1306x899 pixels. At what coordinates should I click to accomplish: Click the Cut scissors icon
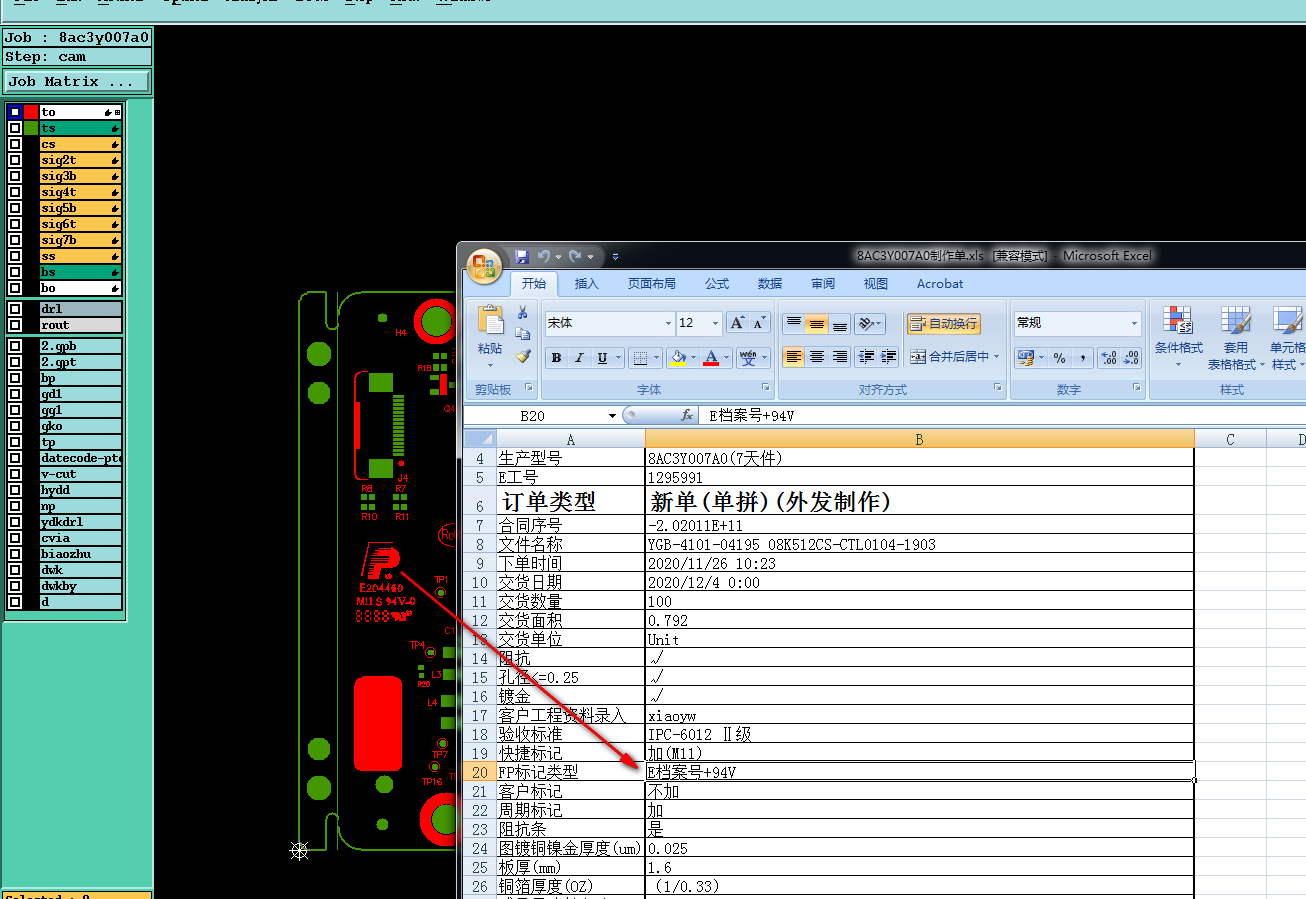[522, 313]
